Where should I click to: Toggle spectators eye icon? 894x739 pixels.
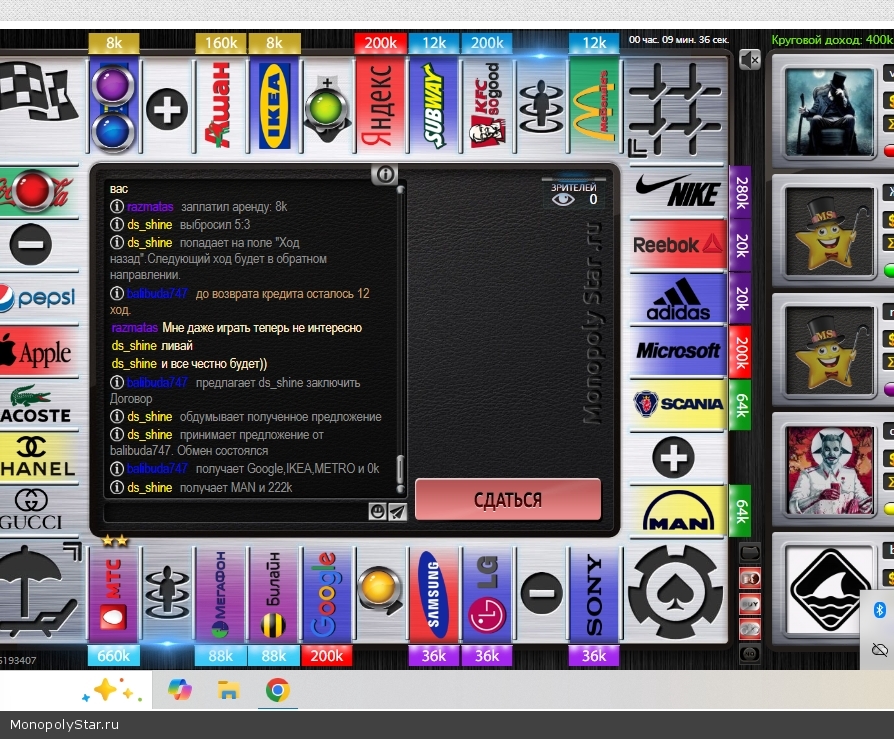pos(565,199)
